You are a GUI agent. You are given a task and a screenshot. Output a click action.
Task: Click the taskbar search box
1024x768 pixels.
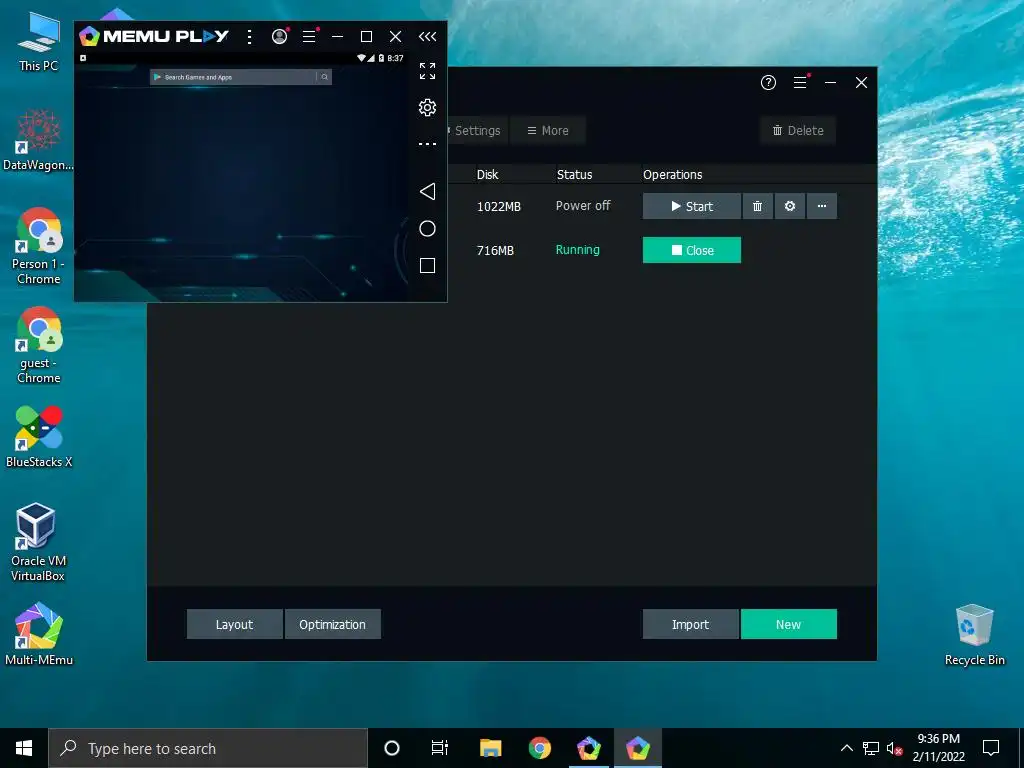pos(208,748)
